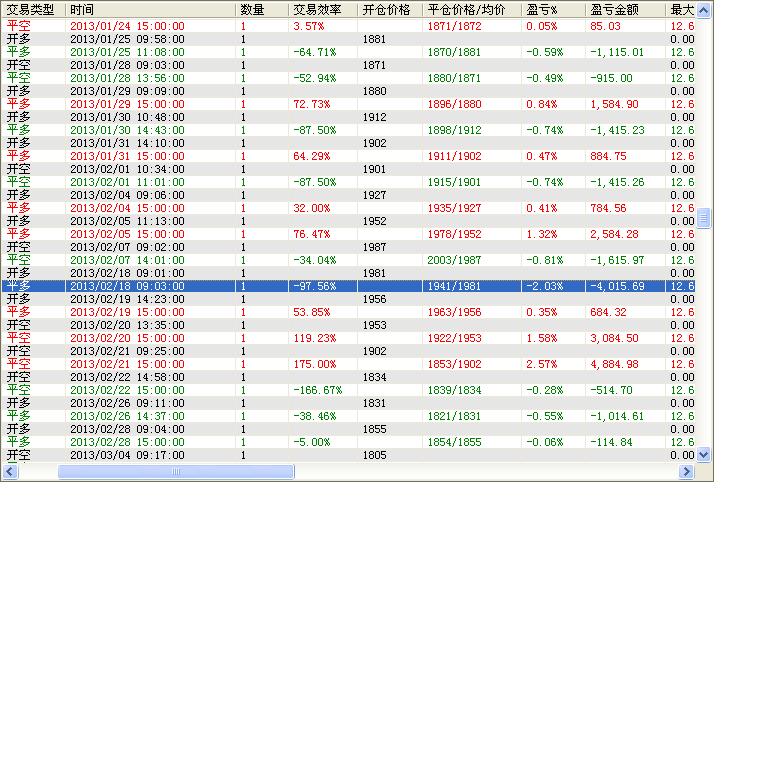Click loss amount -1,415.26

pyautogui.click(x=617, y=182)
